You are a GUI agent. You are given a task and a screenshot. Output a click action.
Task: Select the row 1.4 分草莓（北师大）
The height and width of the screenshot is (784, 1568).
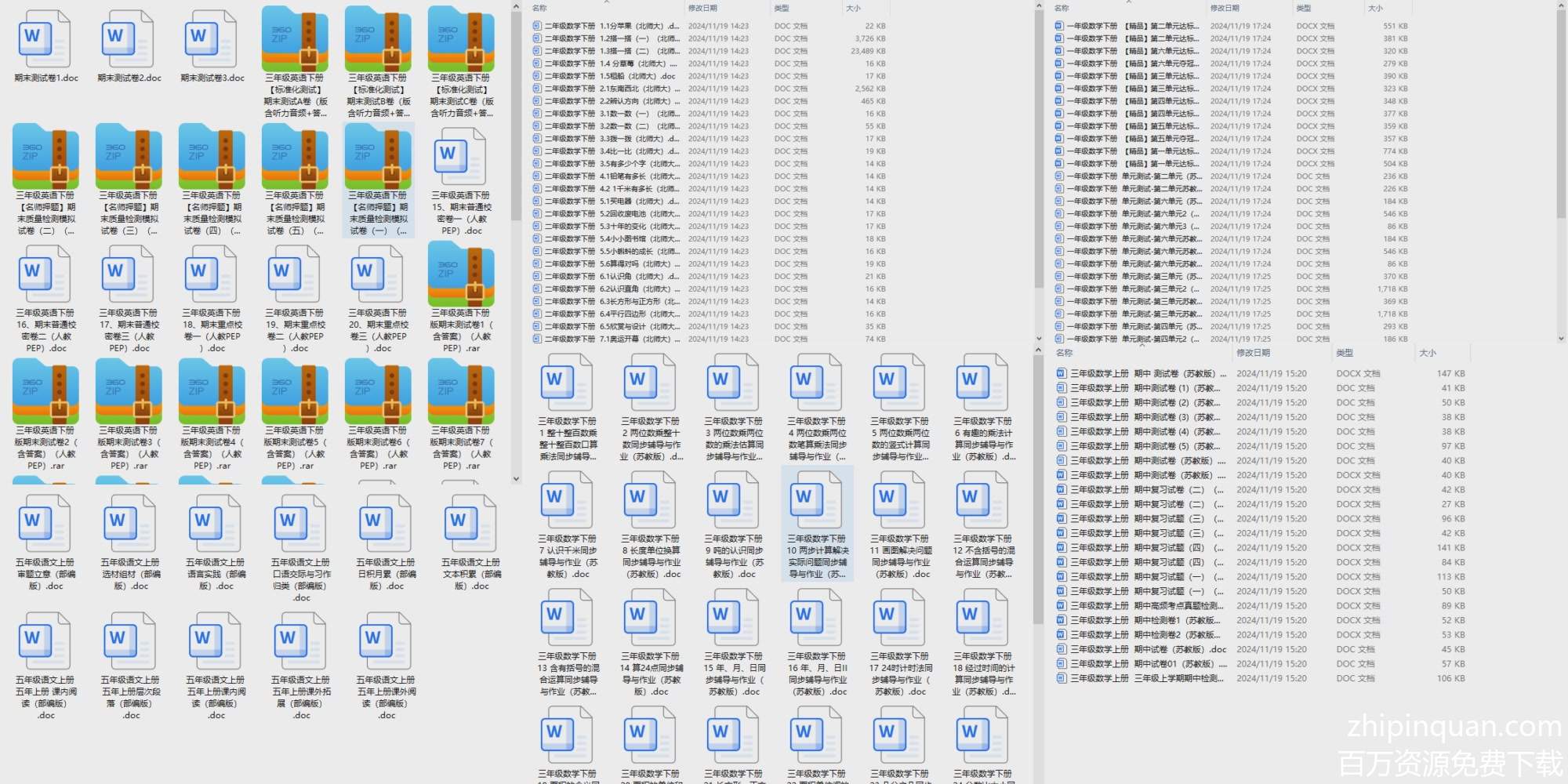(x=709, y=64)
